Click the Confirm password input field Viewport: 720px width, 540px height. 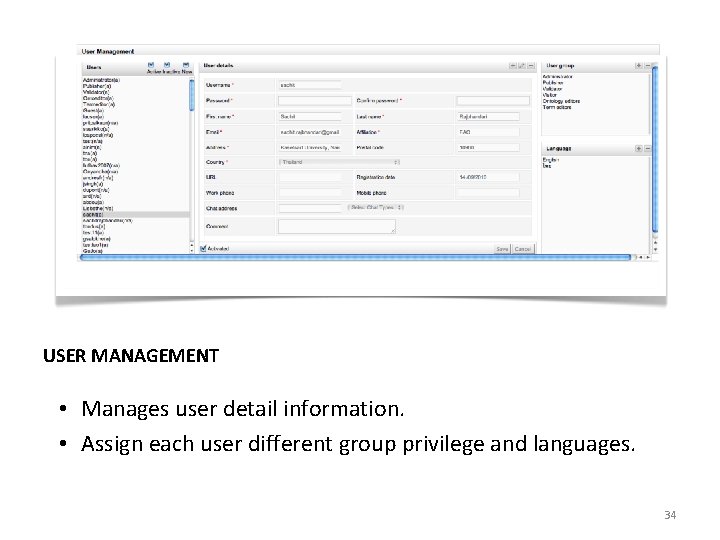click(493, 101)
